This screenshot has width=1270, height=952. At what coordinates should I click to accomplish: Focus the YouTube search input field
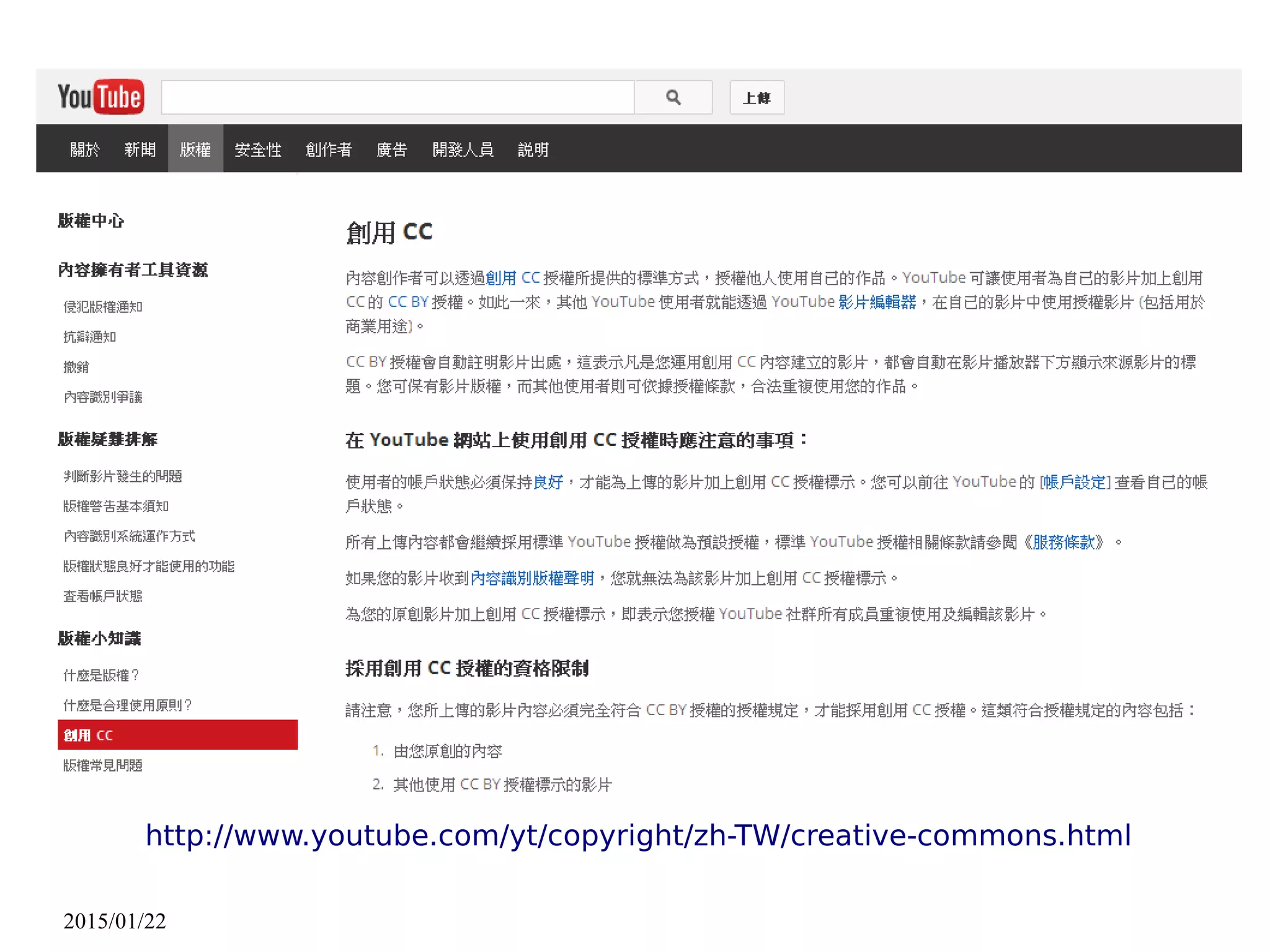[x=397, y=97]
